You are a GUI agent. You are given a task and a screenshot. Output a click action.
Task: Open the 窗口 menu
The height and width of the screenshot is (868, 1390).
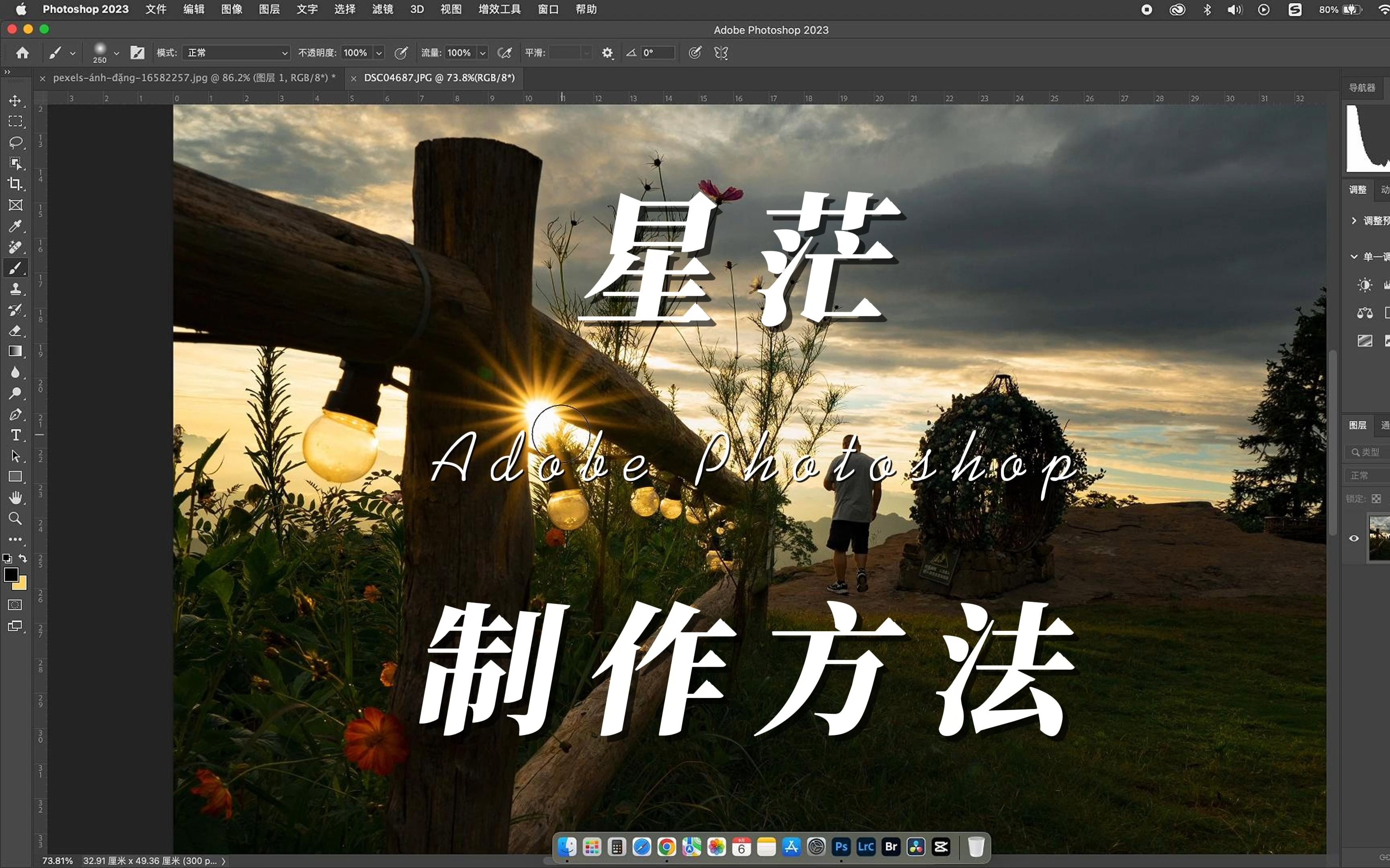[548, 9]
